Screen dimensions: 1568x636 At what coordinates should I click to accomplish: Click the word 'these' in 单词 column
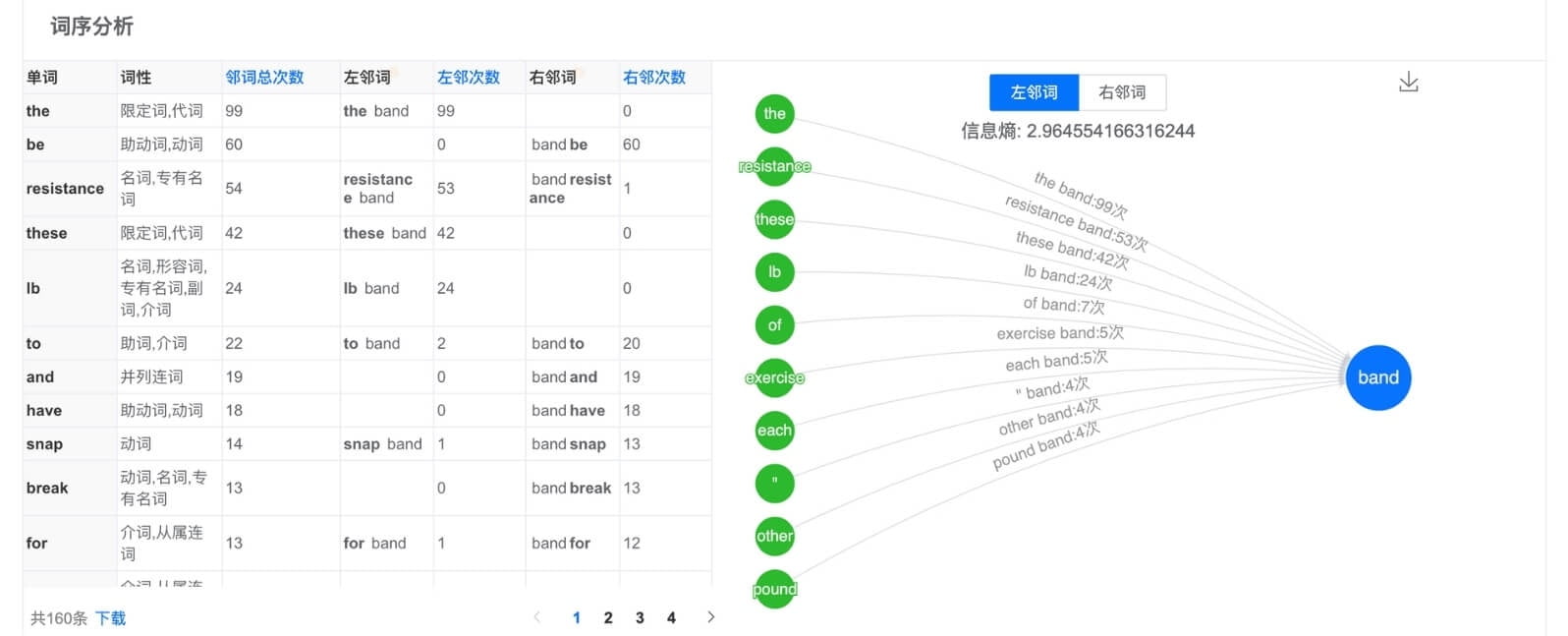46,233
